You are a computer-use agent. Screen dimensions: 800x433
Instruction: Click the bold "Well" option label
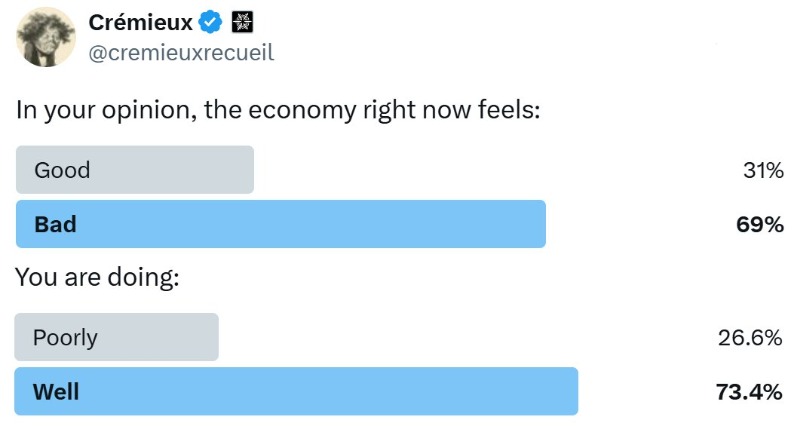point(56,391)
